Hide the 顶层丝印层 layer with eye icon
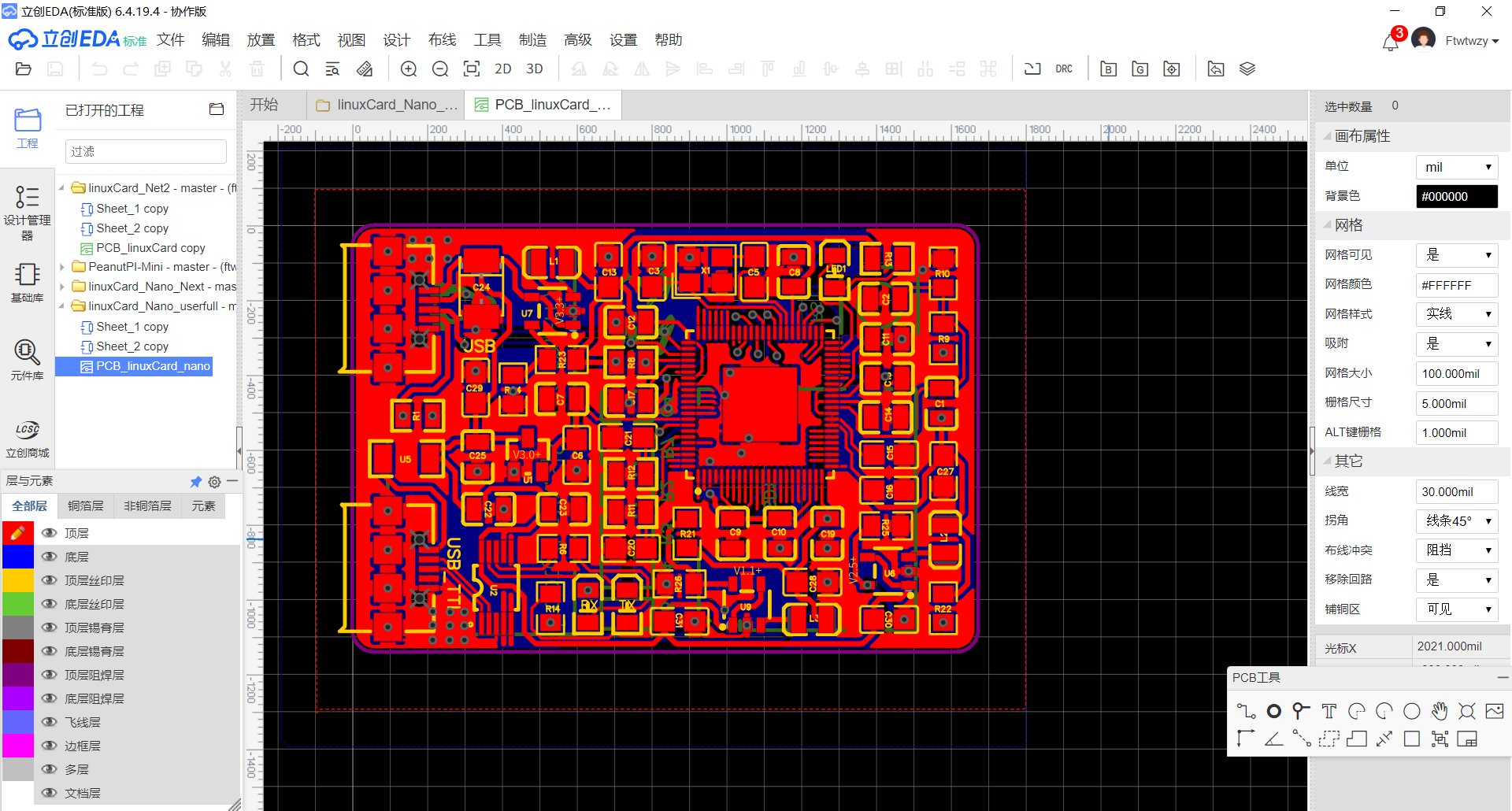Screen dimensions: 1512x811 point(50,580)
